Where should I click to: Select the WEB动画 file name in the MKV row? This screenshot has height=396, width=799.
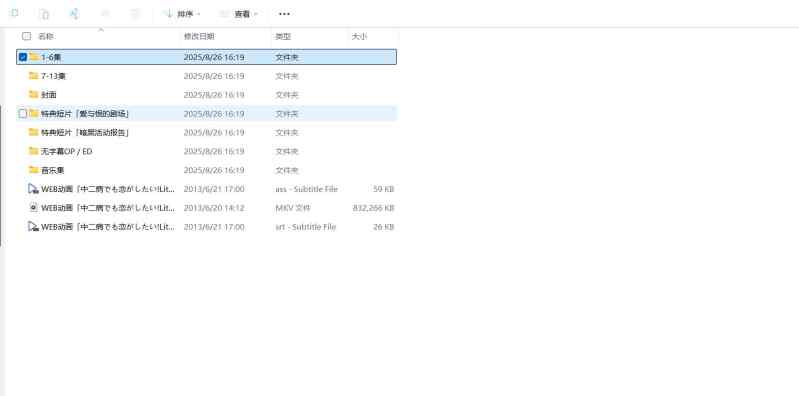tap(108, 208)
